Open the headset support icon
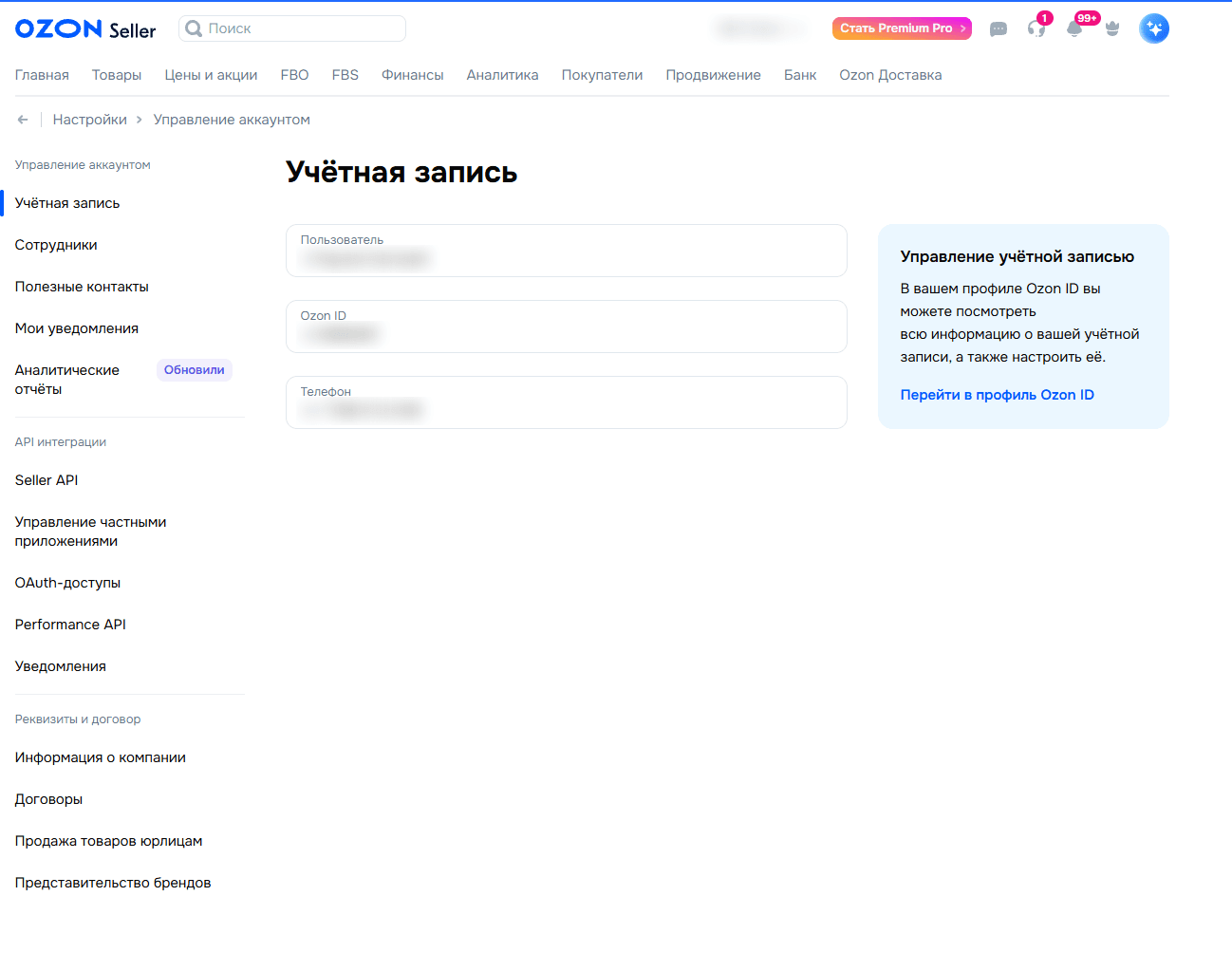 (x=1036, y=28)
